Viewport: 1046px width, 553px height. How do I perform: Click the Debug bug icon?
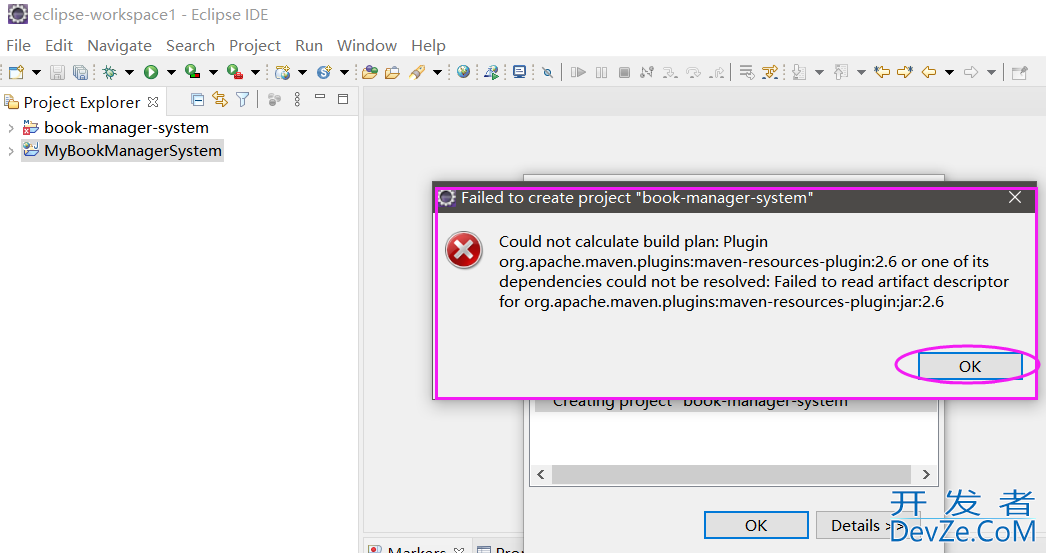click(109, 72)
